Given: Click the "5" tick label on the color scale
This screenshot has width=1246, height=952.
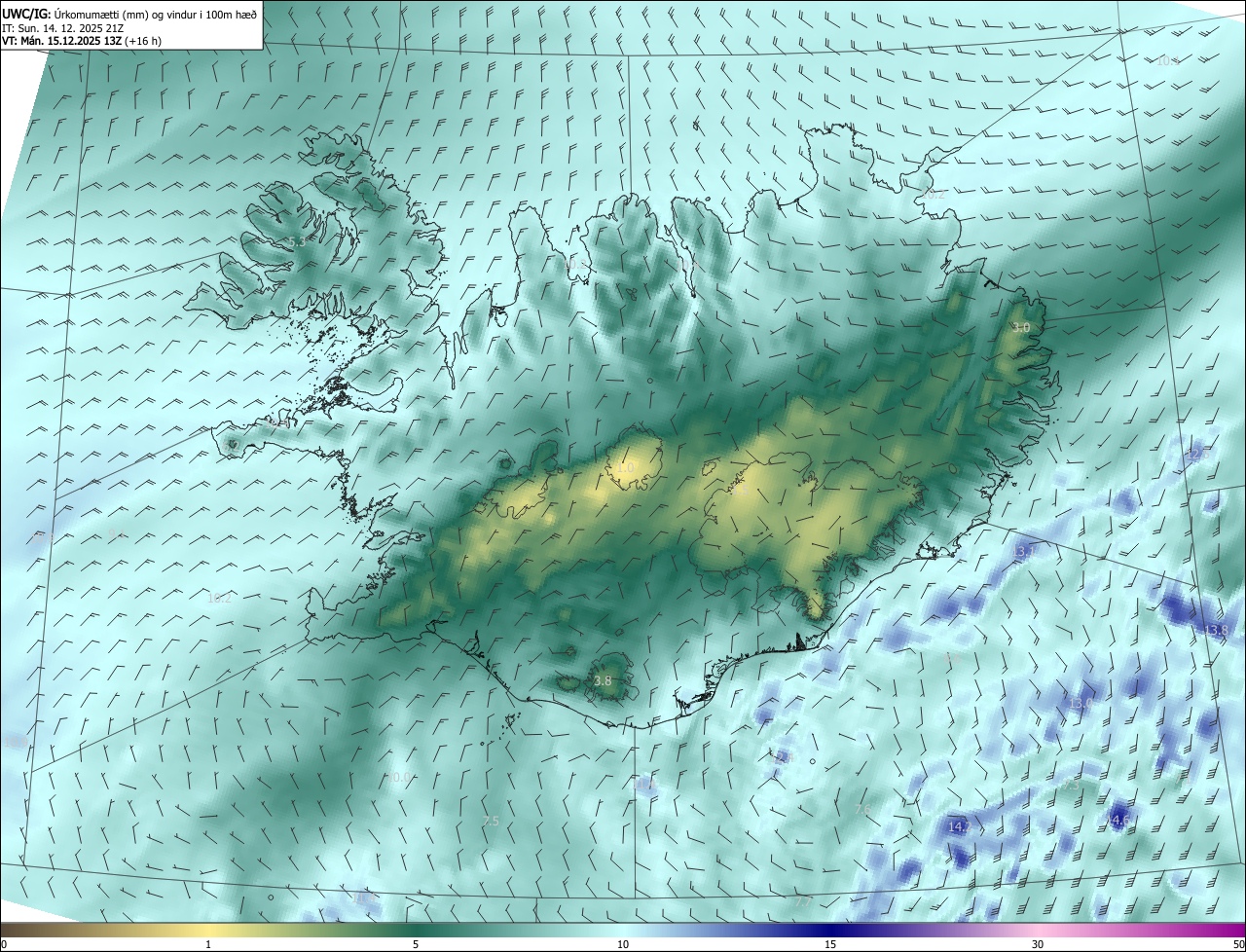Looking at the screenshot, I should pos(416,945).
